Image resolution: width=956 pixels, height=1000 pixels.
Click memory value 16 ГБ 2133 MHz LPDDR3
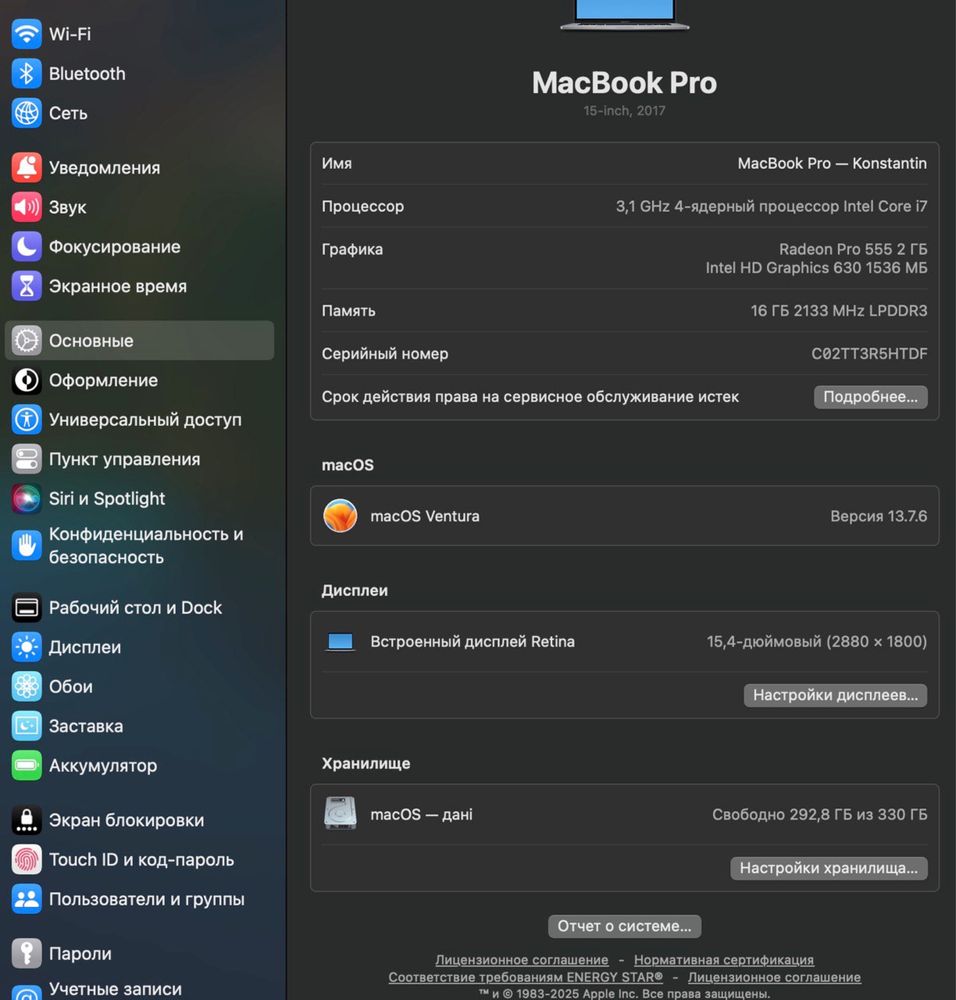pos(839,311)
